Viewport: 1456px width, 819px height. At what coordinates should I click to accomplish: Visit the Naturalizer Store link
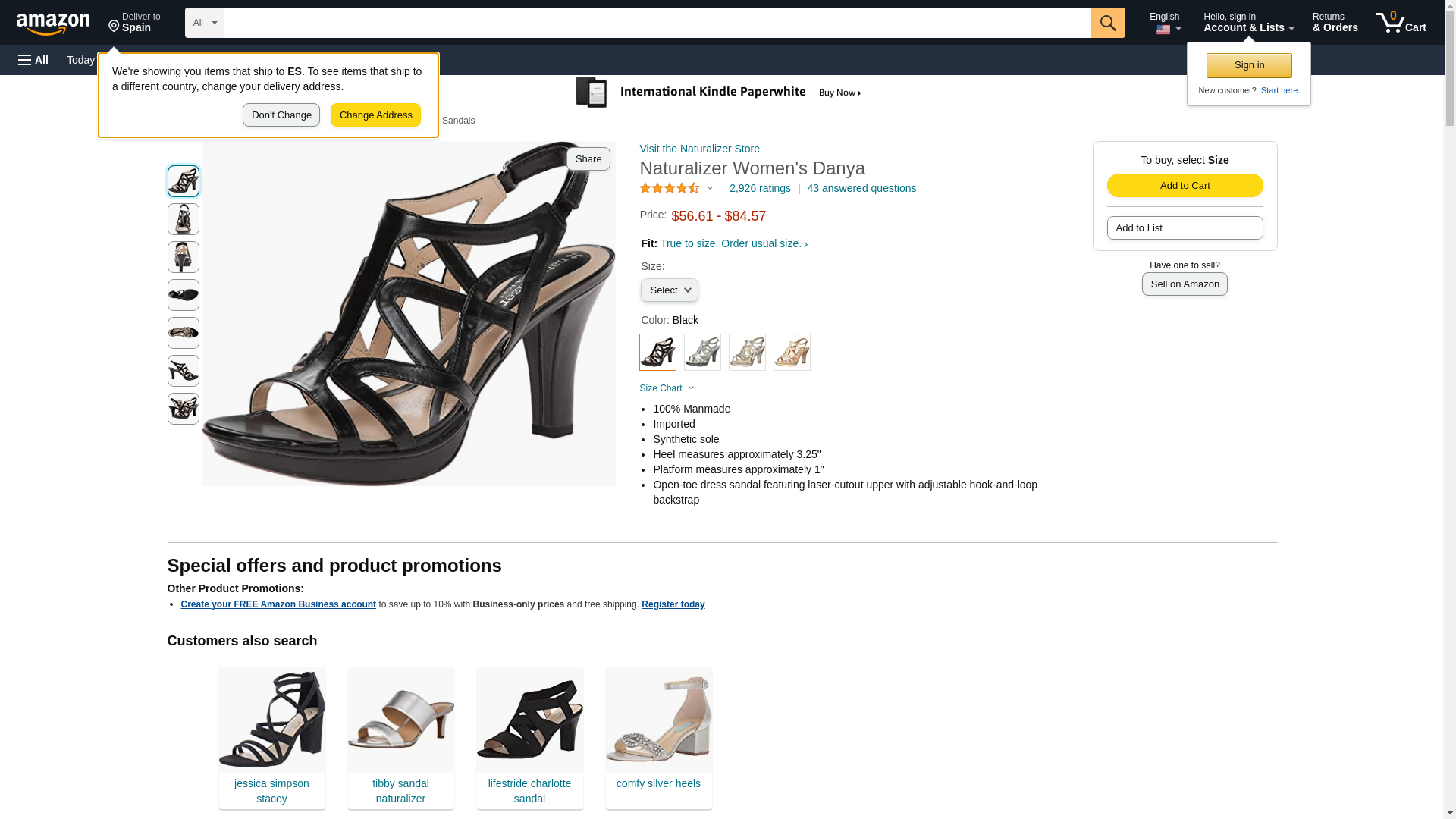click(x=699, y=149)
